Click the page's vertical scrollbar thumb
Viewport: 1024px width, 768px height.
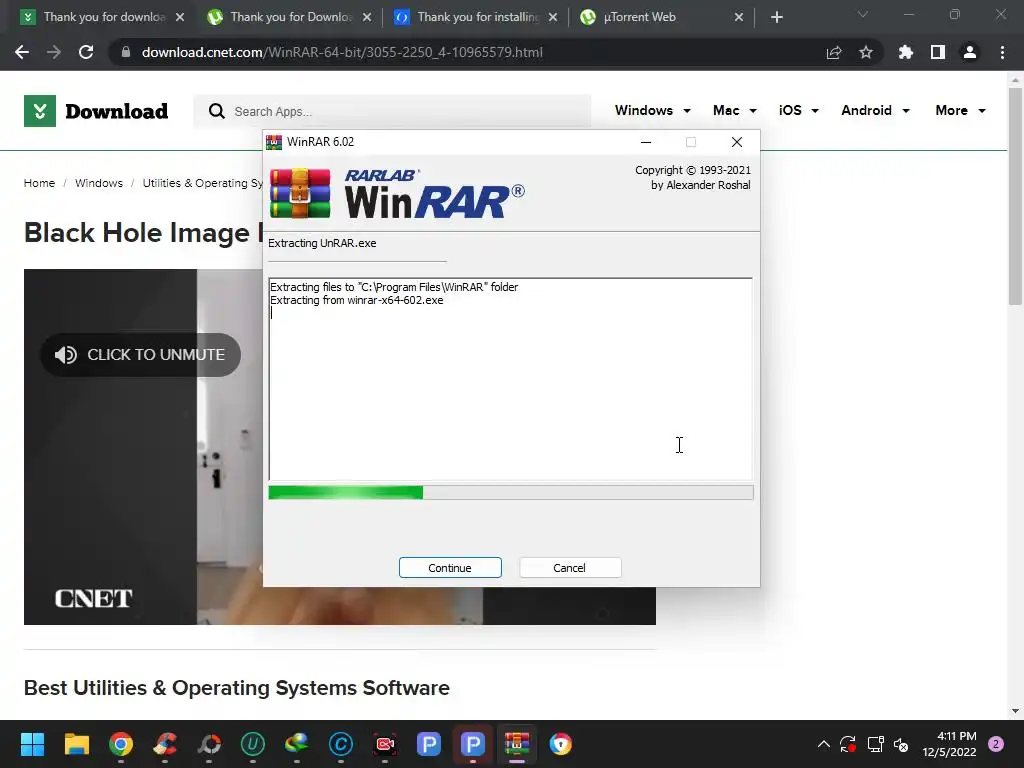[x=1015, y=196]
